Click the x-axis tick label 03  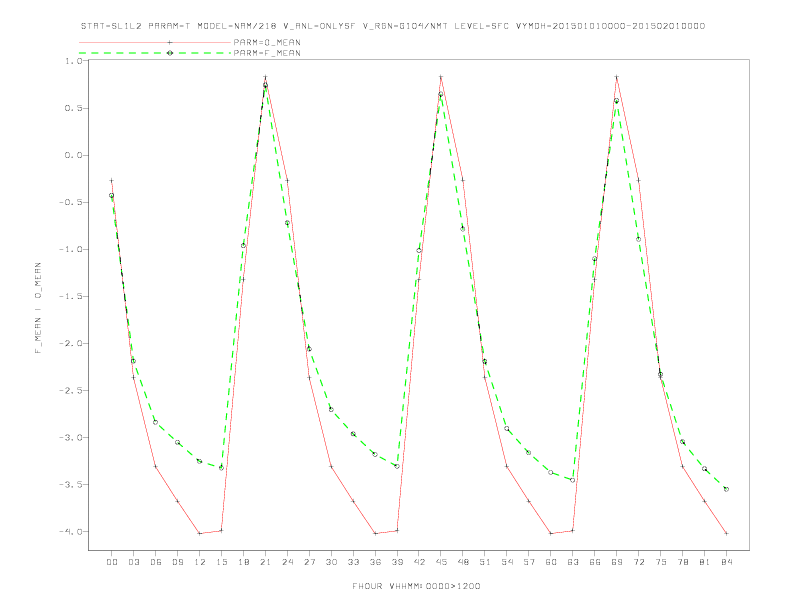(x=133, y=562)
